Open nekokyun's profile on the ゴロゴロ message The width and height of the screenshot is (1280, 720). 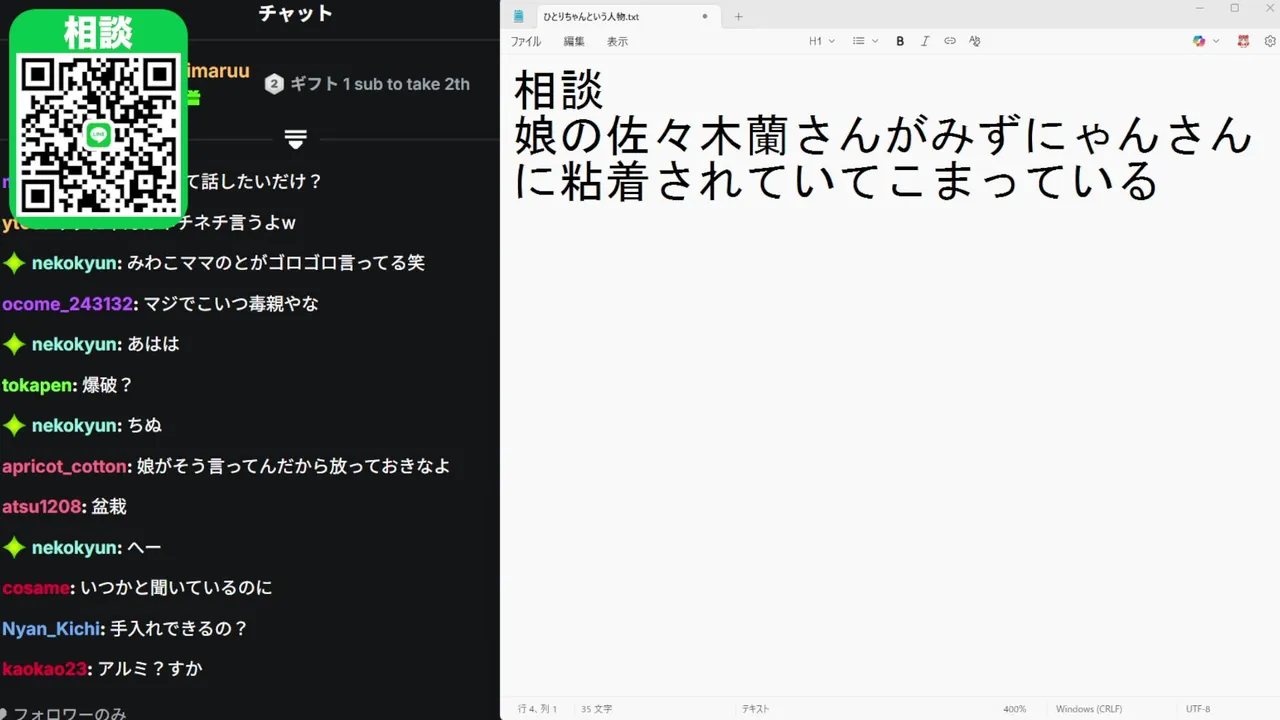76,263
